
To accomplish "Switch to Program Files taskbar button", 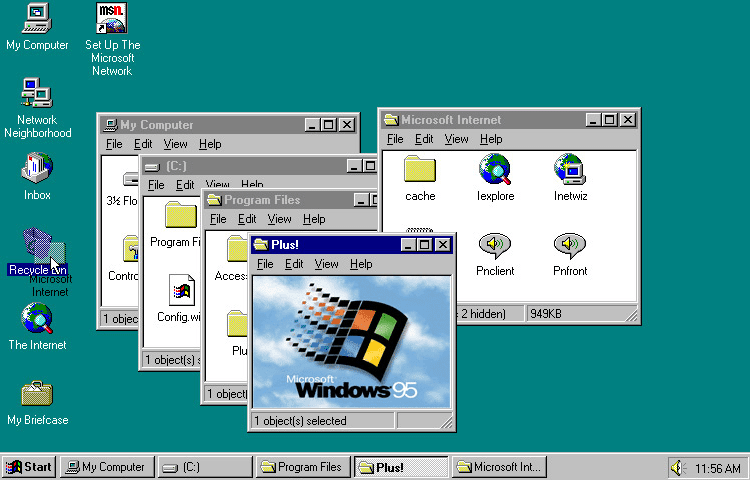I will [x=303, y=467].
